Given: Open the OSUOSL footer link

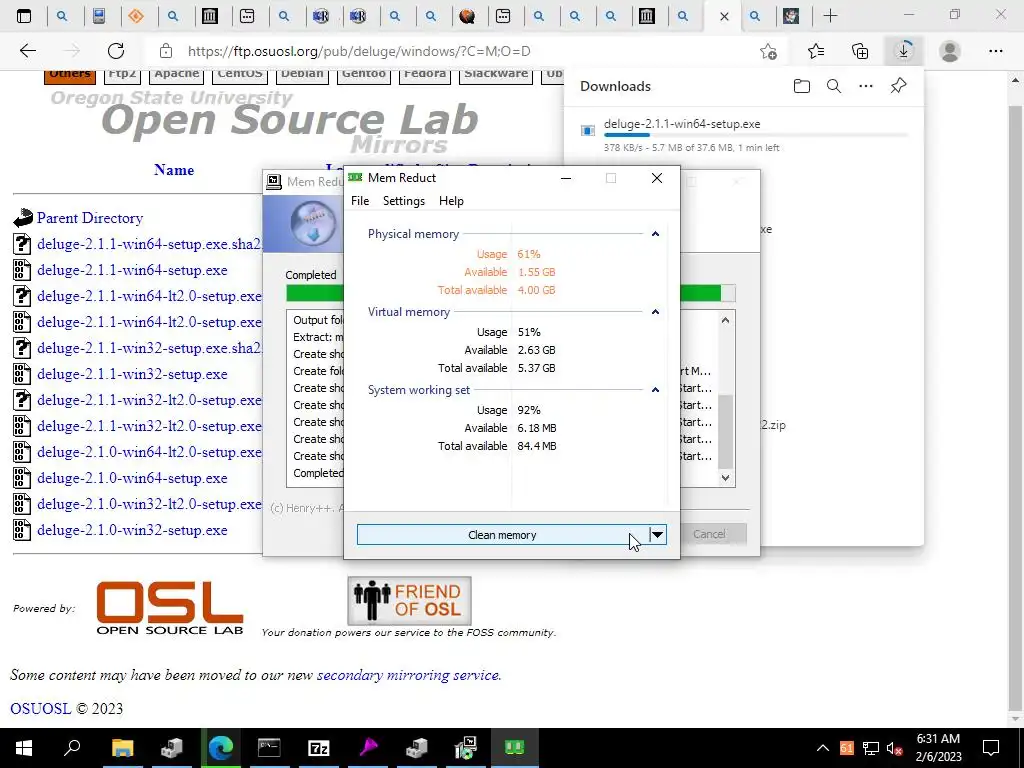Looking at the screenshot, I should click(40, 709).
